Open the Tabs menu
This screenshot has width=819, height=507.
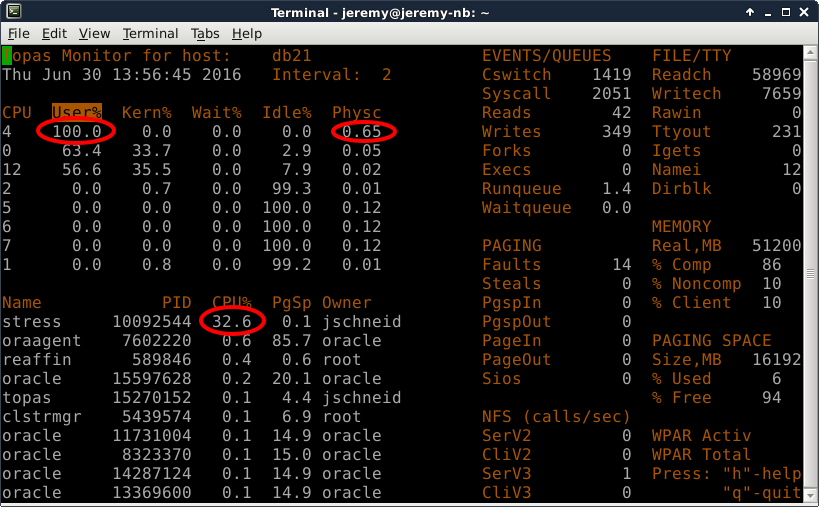(x=205, y=33)
